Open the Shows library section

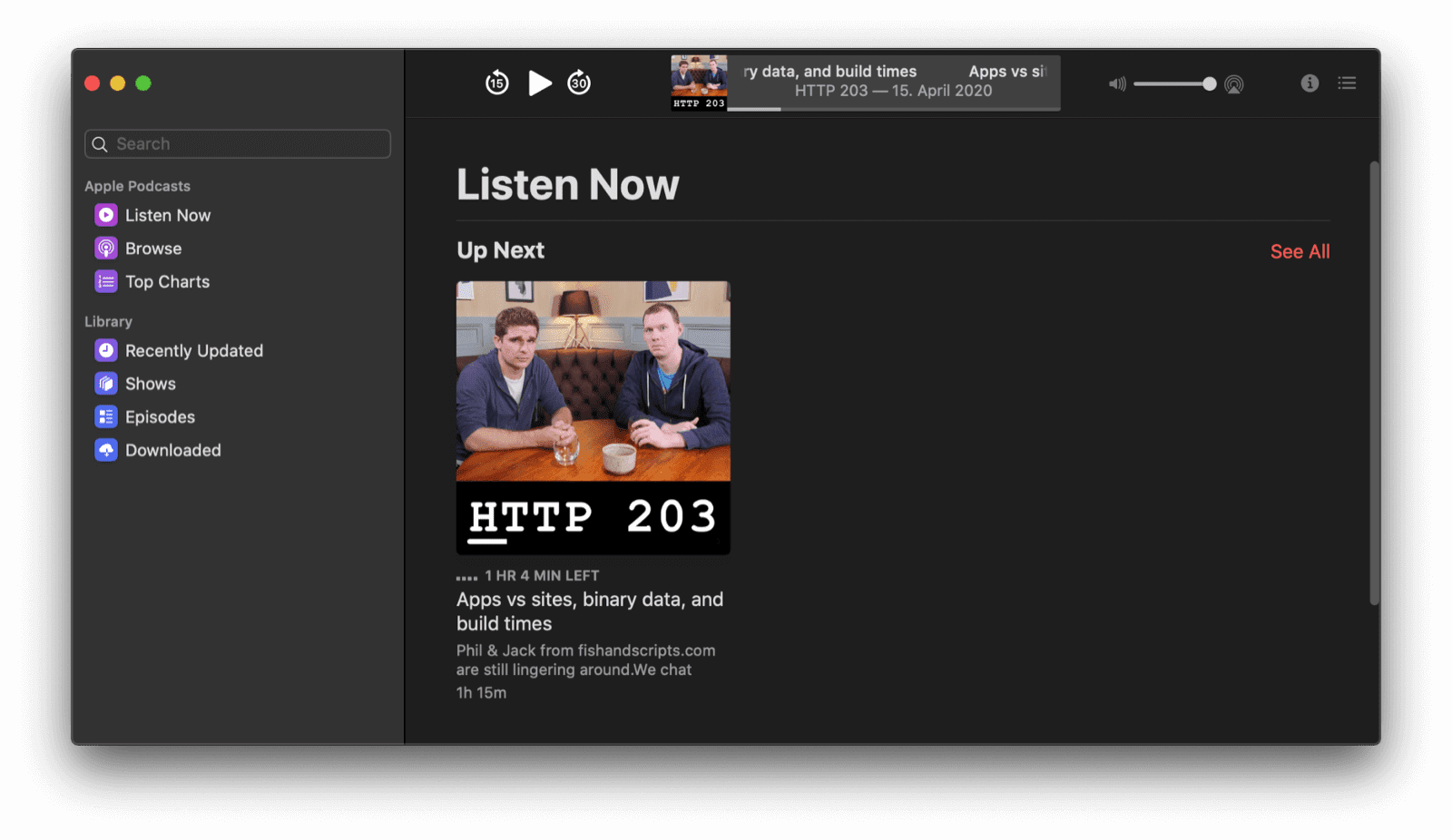pyautogui.click(x=150, y=383)
